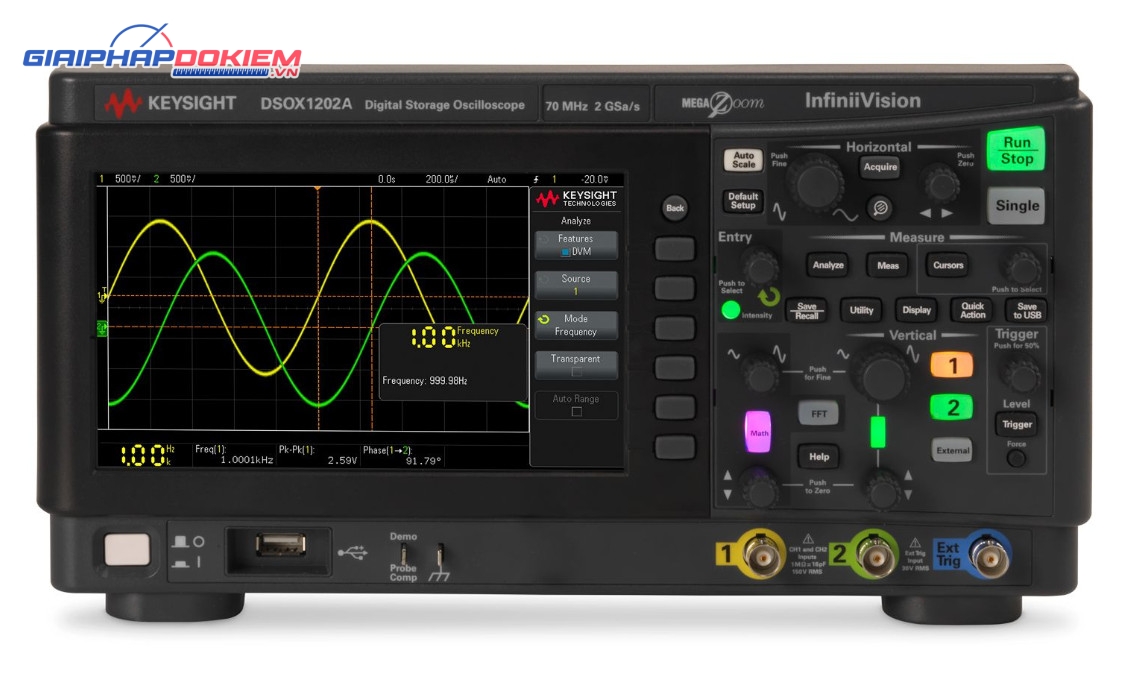The image size is (1143, 675).
Task: Select the Analyze menu heading on the display
Action: [x=576, y=221]
